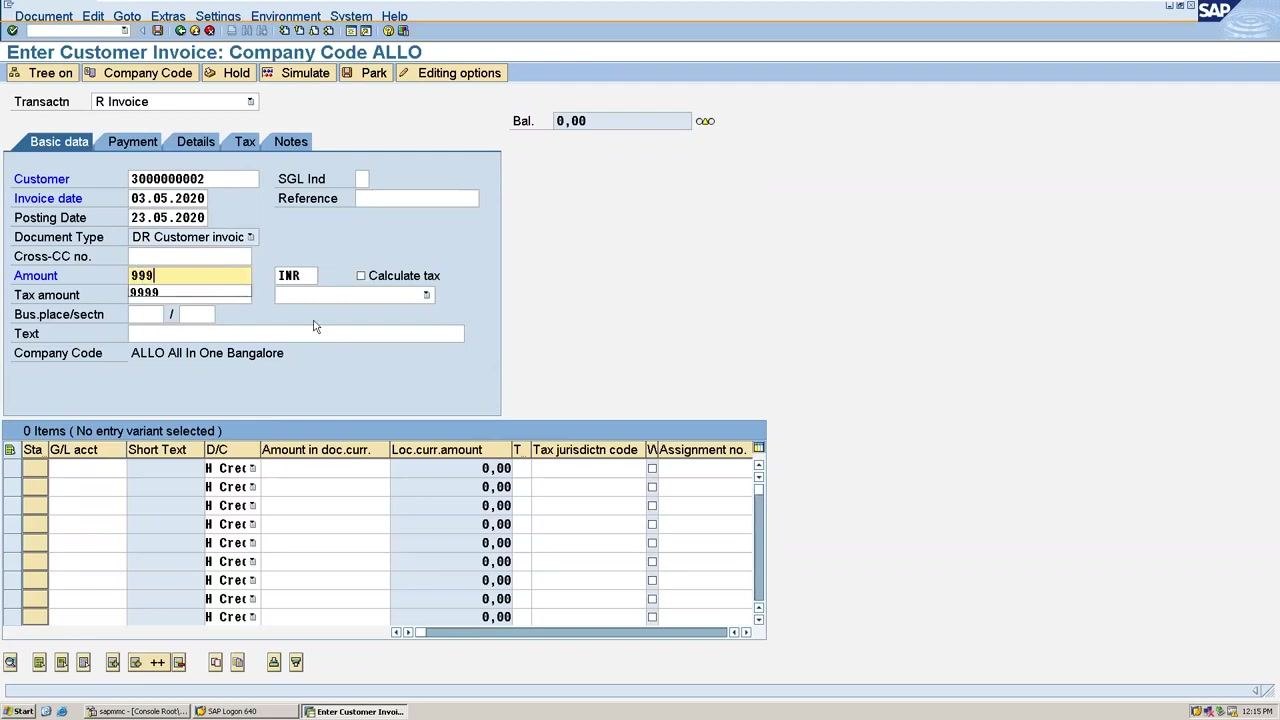
Task: Open the yellow Help question mark icon
Action: [389, 31]
